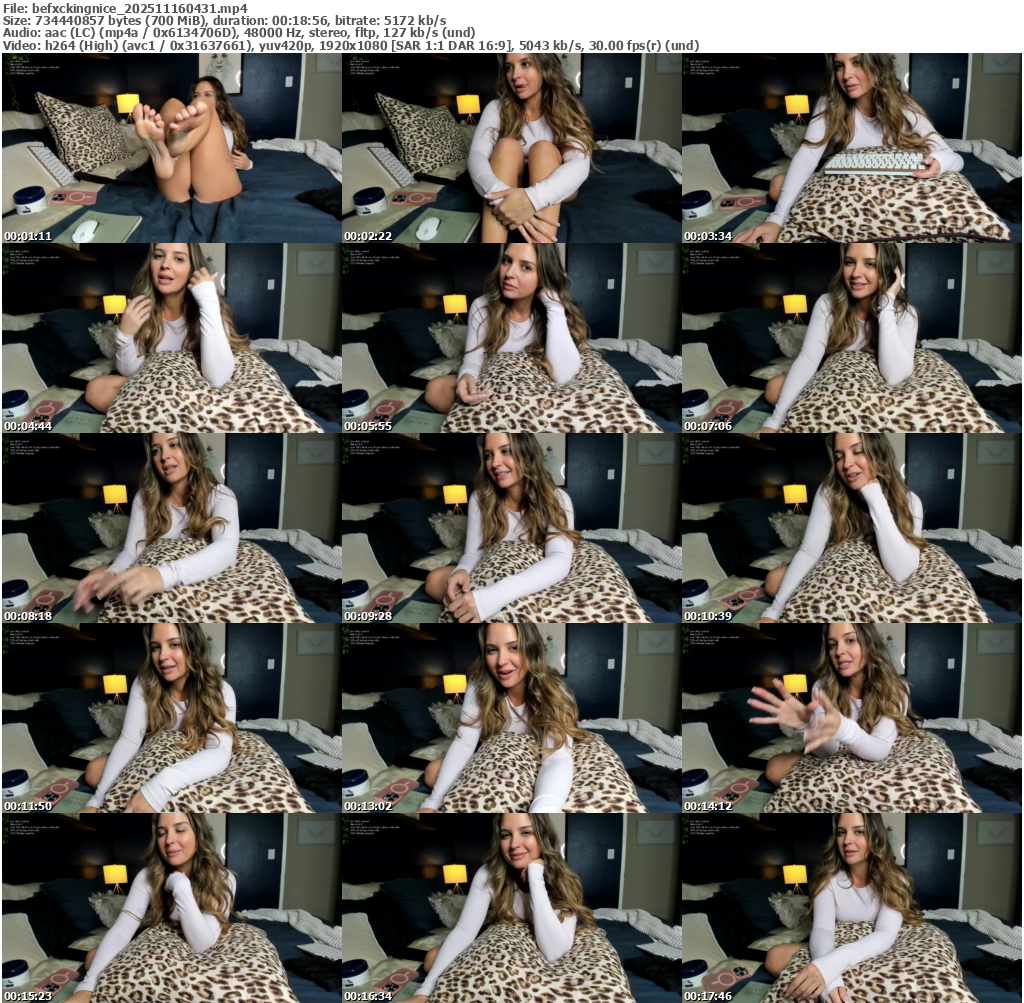Select the frame with the outstretched hand at 00:14:12
1024x1003 pixels.
(x=851, y=718)
